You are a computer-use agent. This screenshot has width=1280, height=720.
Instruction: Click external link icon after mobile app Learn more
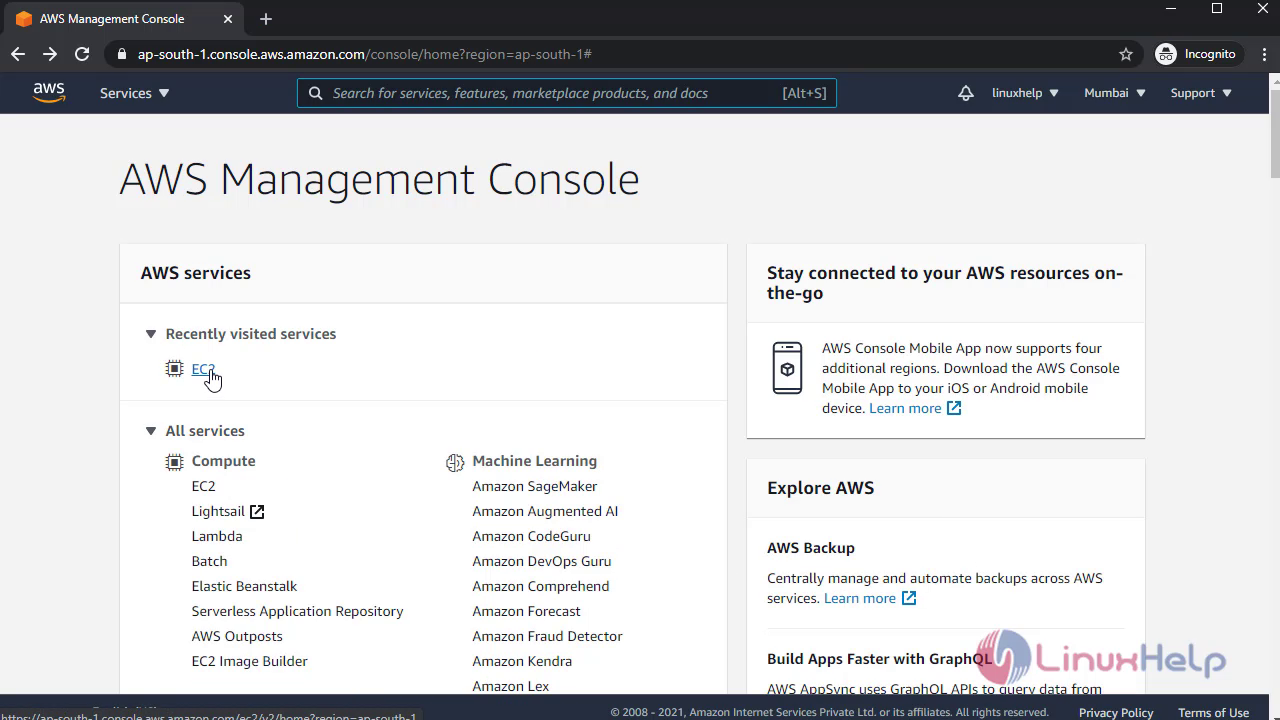click(x=954, y=408)
